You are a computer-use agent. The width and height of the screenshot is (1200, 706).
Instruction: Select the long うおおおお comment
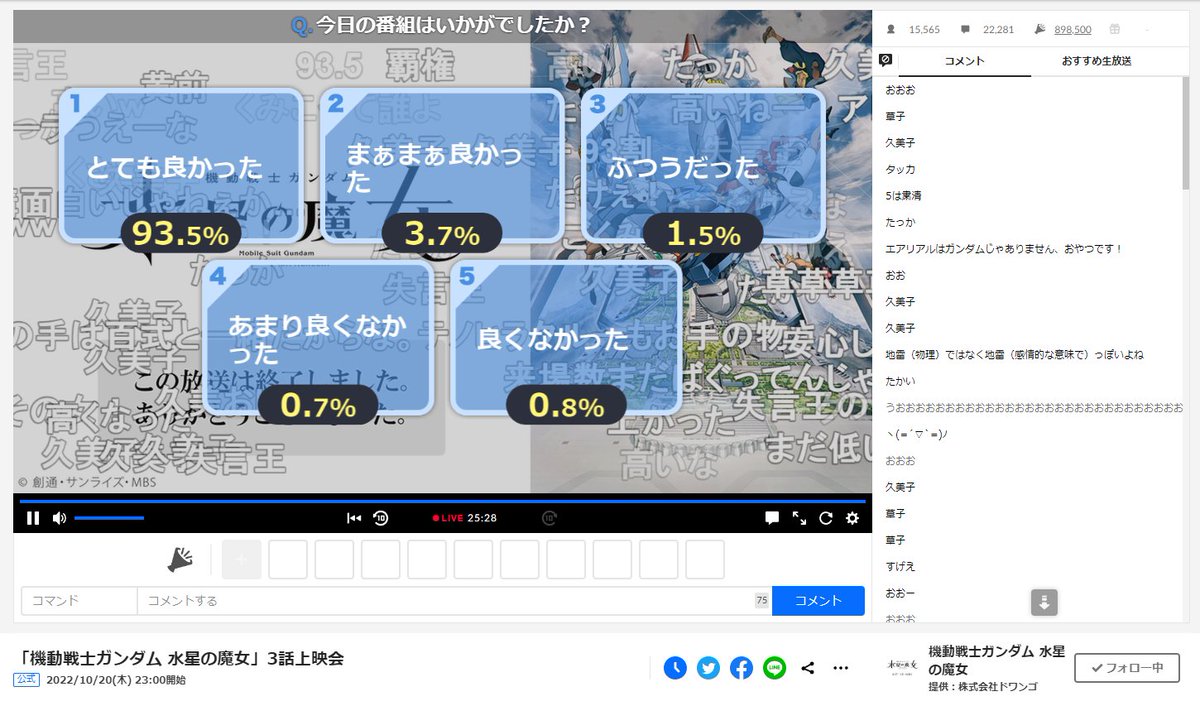click(x=1033, y=407)
